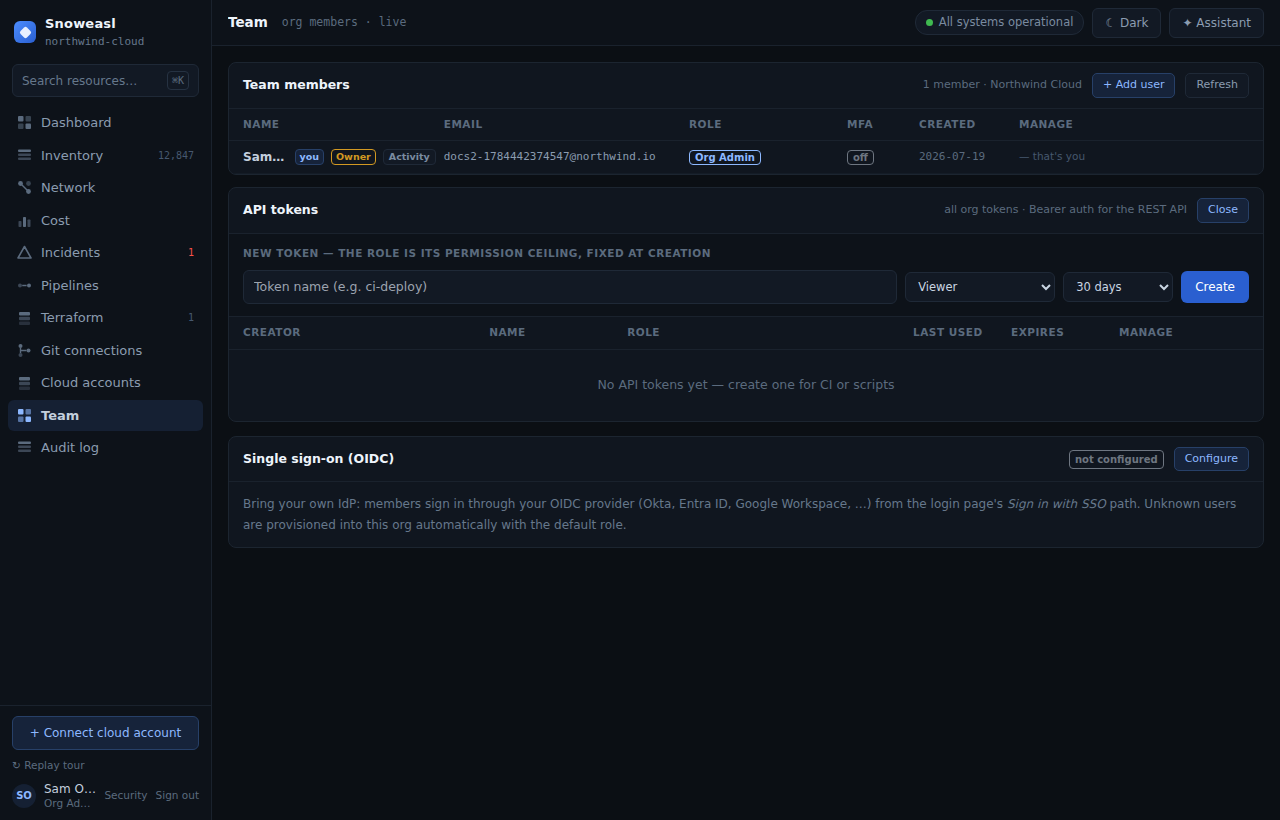This screenshot has height=820, width=1280.
Task: Click the not configured badge
Action: pyautogui.click(x=1116, y=460)
